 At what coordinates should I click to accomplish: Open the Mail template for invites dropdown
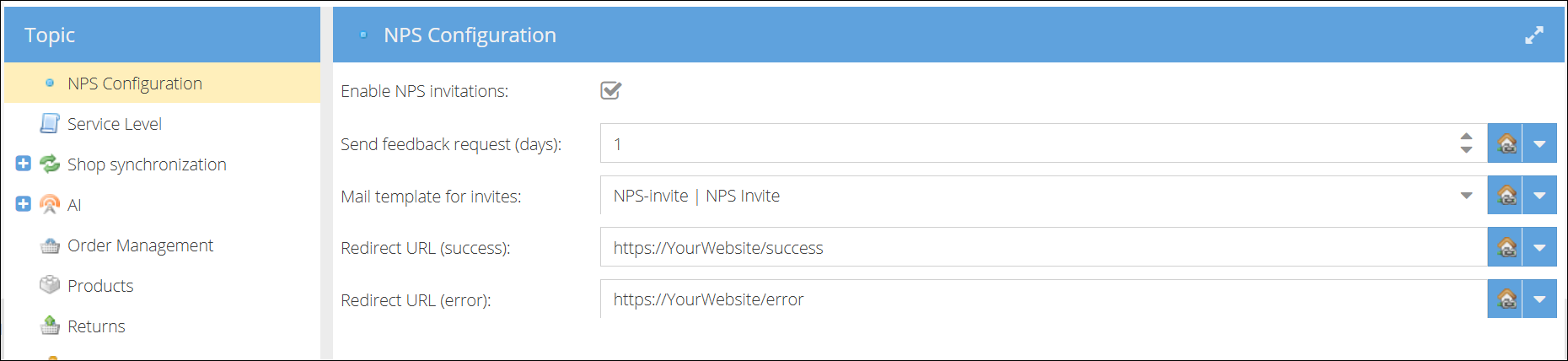point(1466,196)
